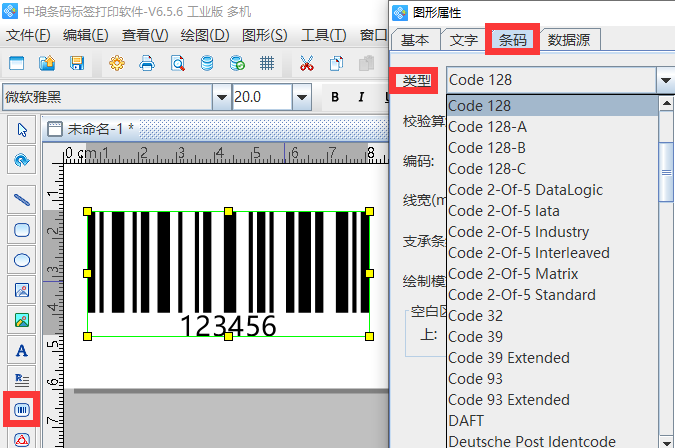Viewport: 675px width, 448px height.
Task: Toggle bold formatting button
Action: click(x=335, y=97)
